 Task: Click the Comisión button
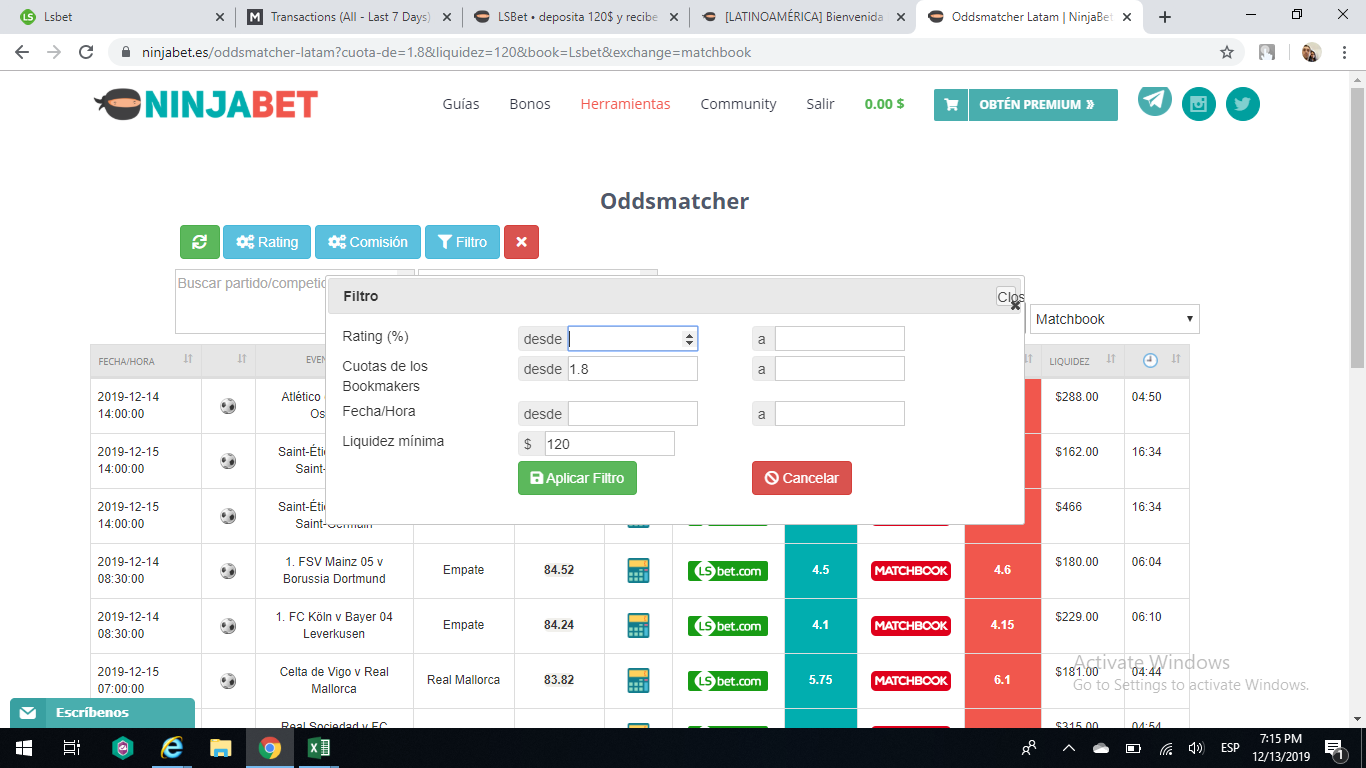click(x=368, y=242)
